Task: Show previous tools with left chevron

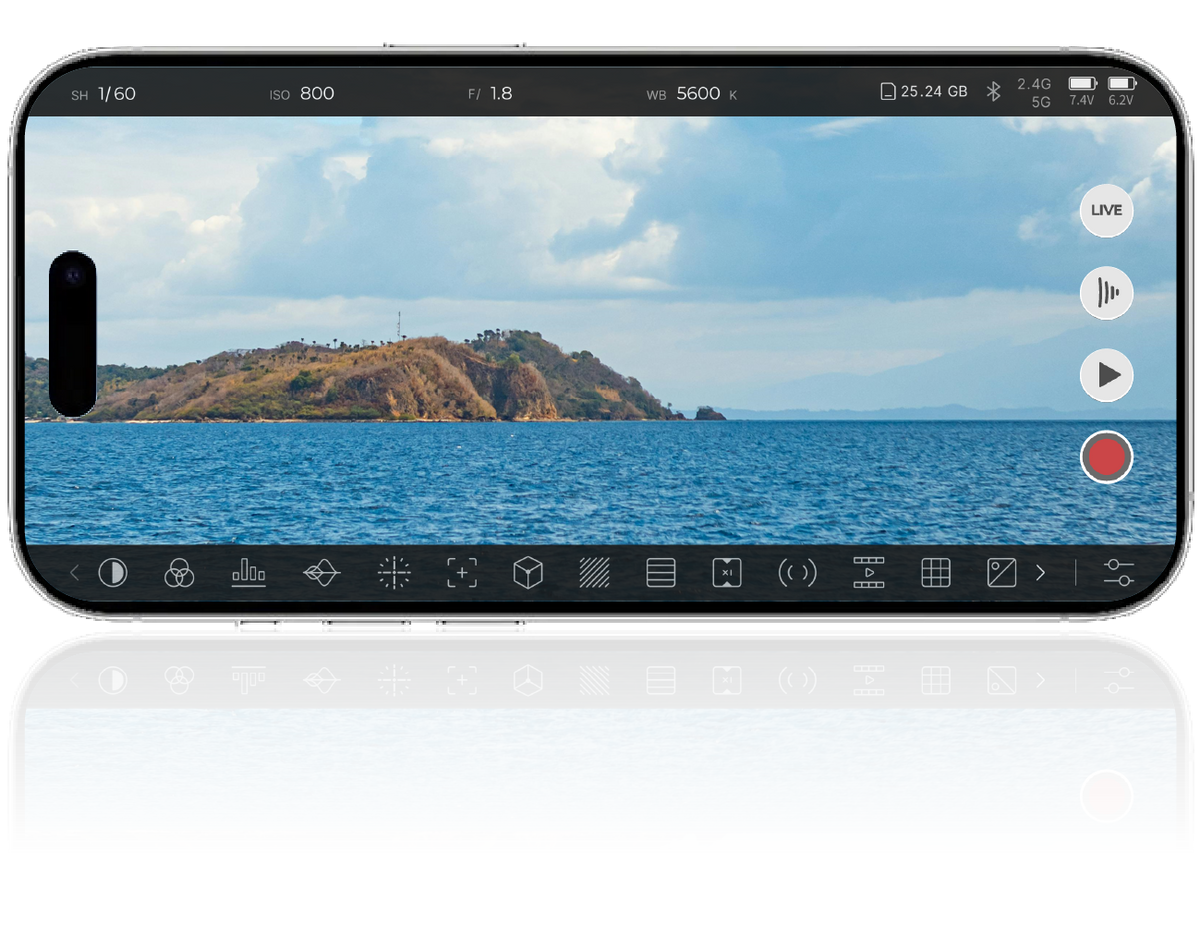Action: (x=74, y=573)
